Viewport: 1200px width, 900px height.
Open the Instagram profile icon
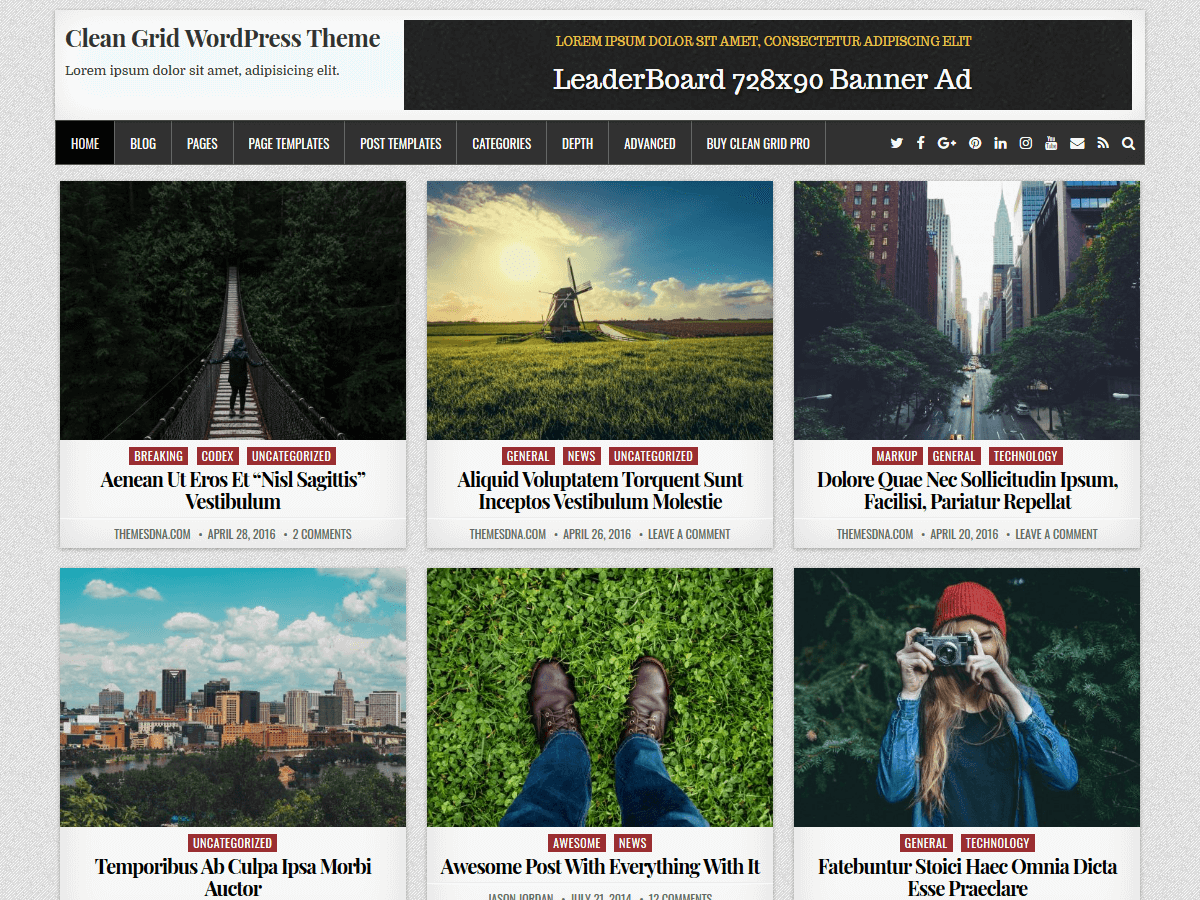click(x=1026, y=143)
